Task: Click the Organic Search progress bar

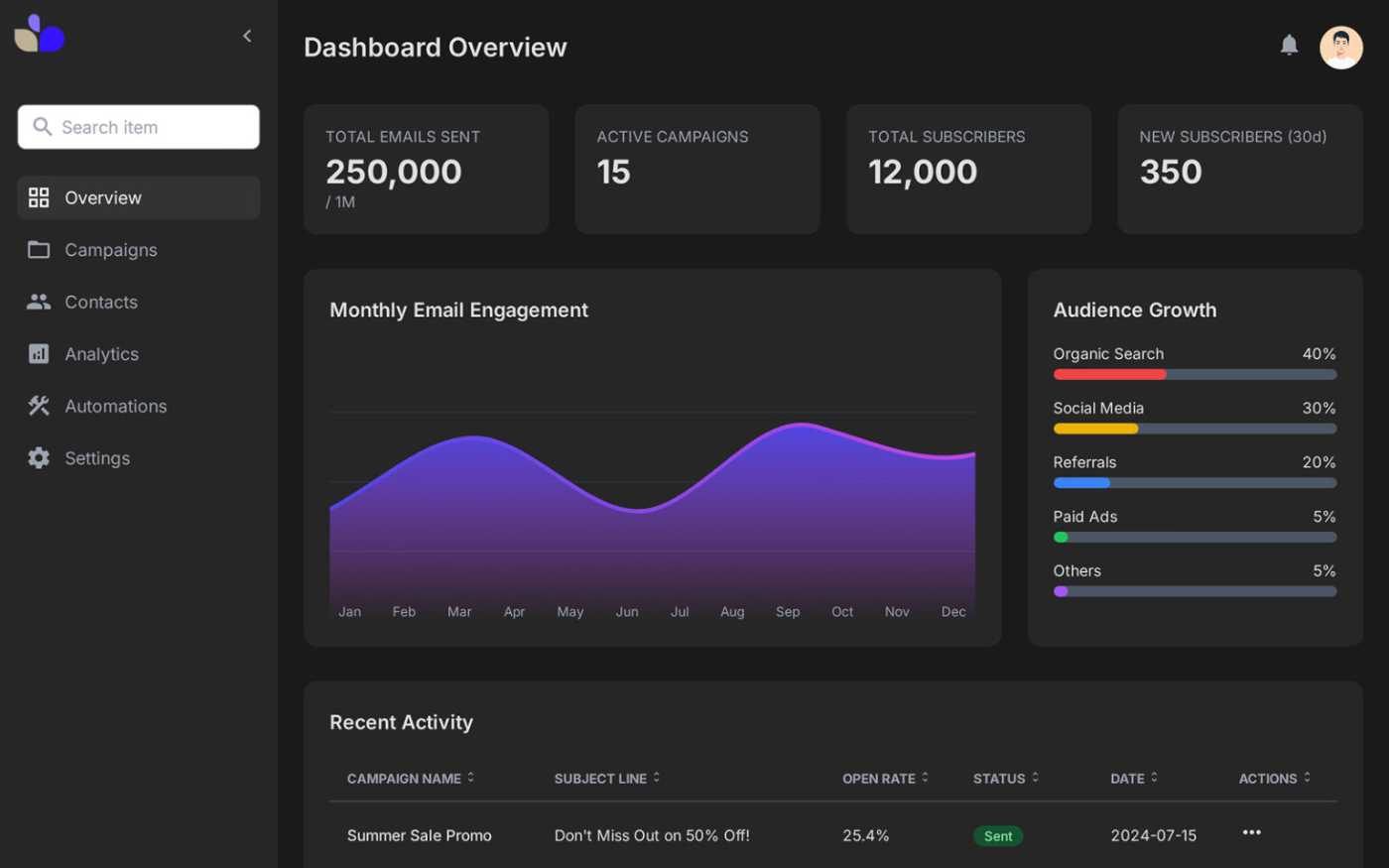Action: coord(1195,375)
